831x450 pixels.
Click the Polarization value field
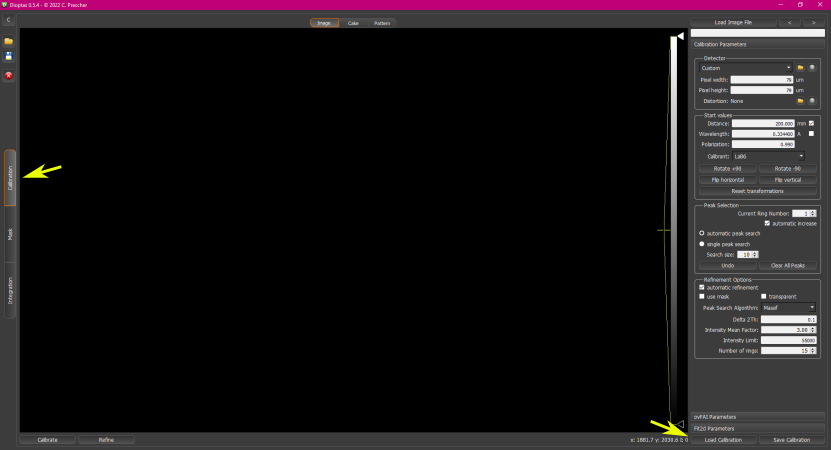pos(763,144)
